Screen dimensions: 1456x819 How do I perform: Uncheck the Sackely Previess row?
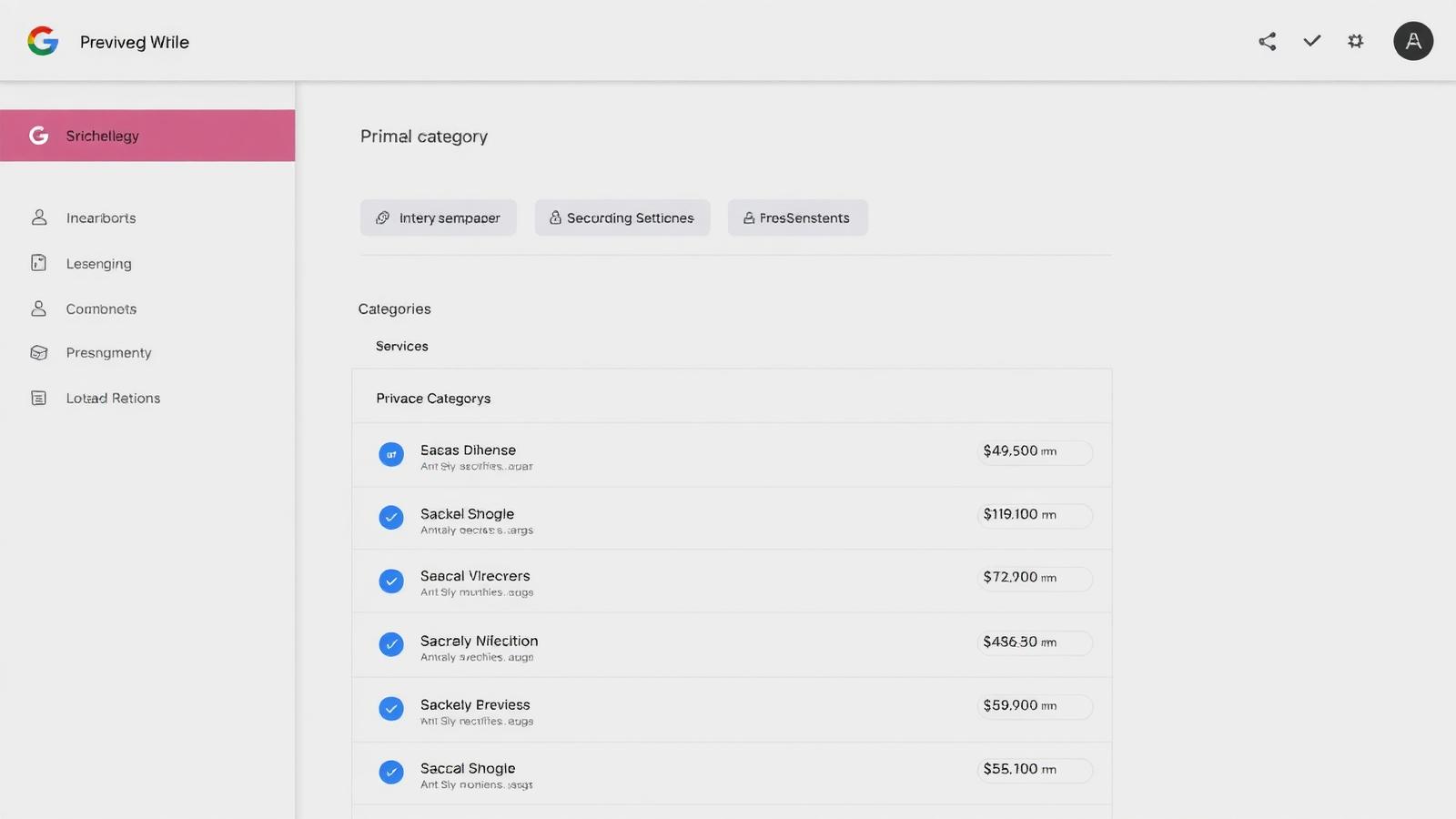tap(391, 708)
